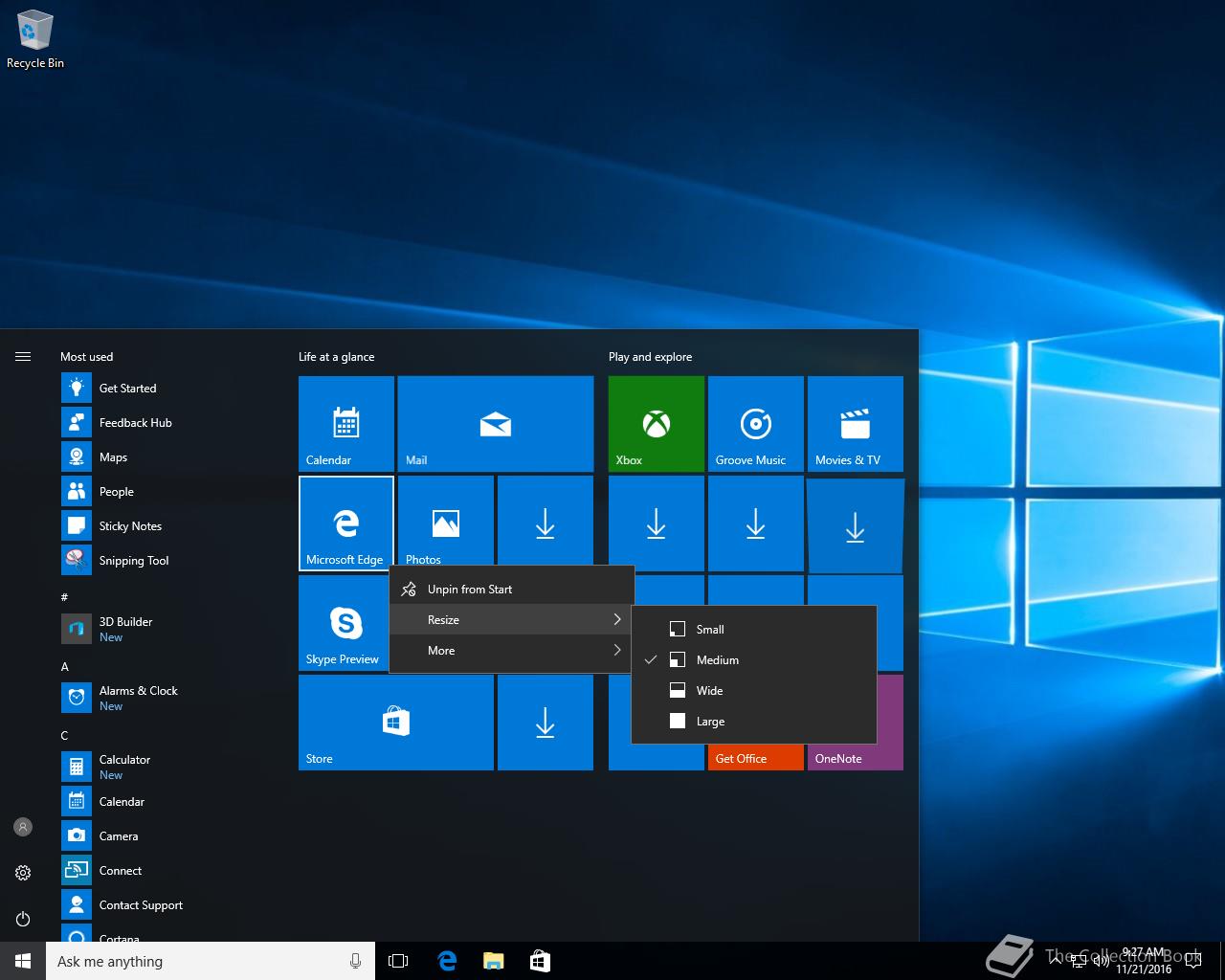This screenshot has width=1225, height=980.
Task: Launch the Connect app
Action: pyautogui.click(x=172, y=870)
